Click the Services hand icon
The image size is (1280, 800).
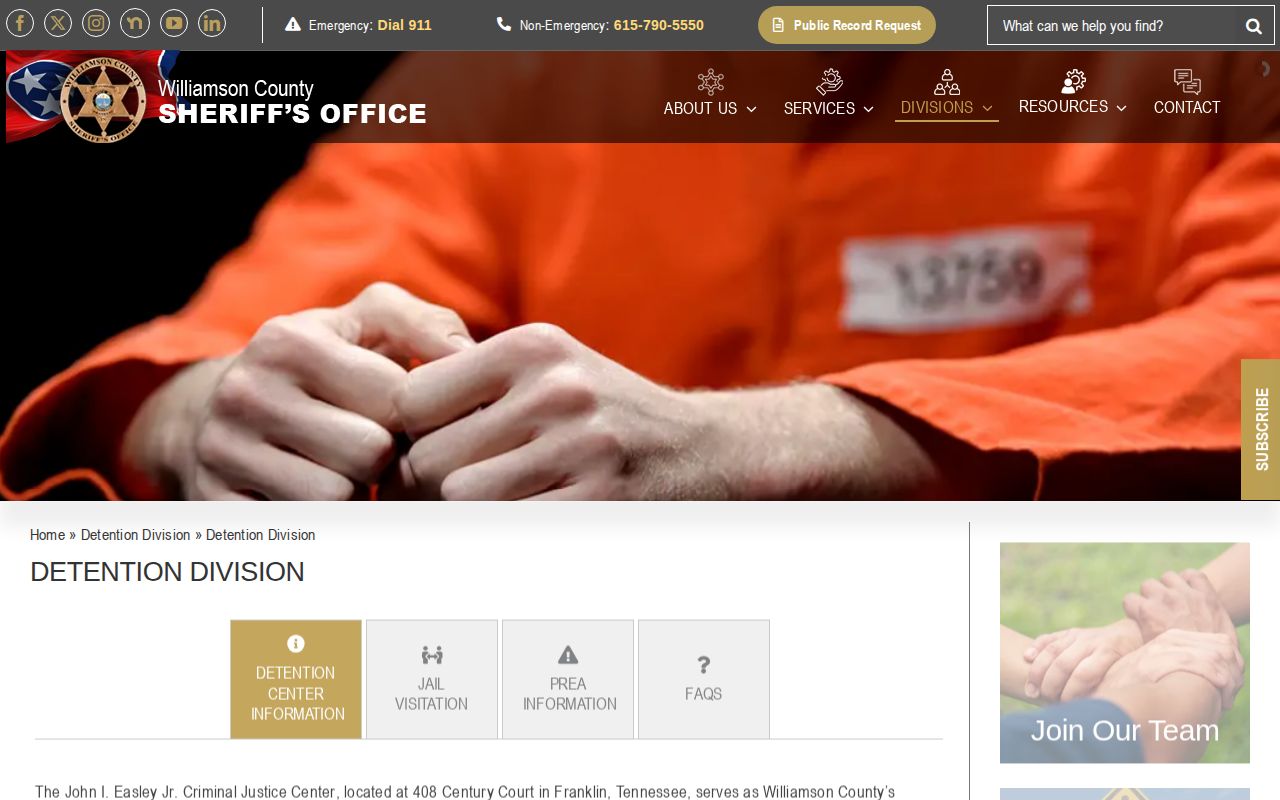point(829,82)
